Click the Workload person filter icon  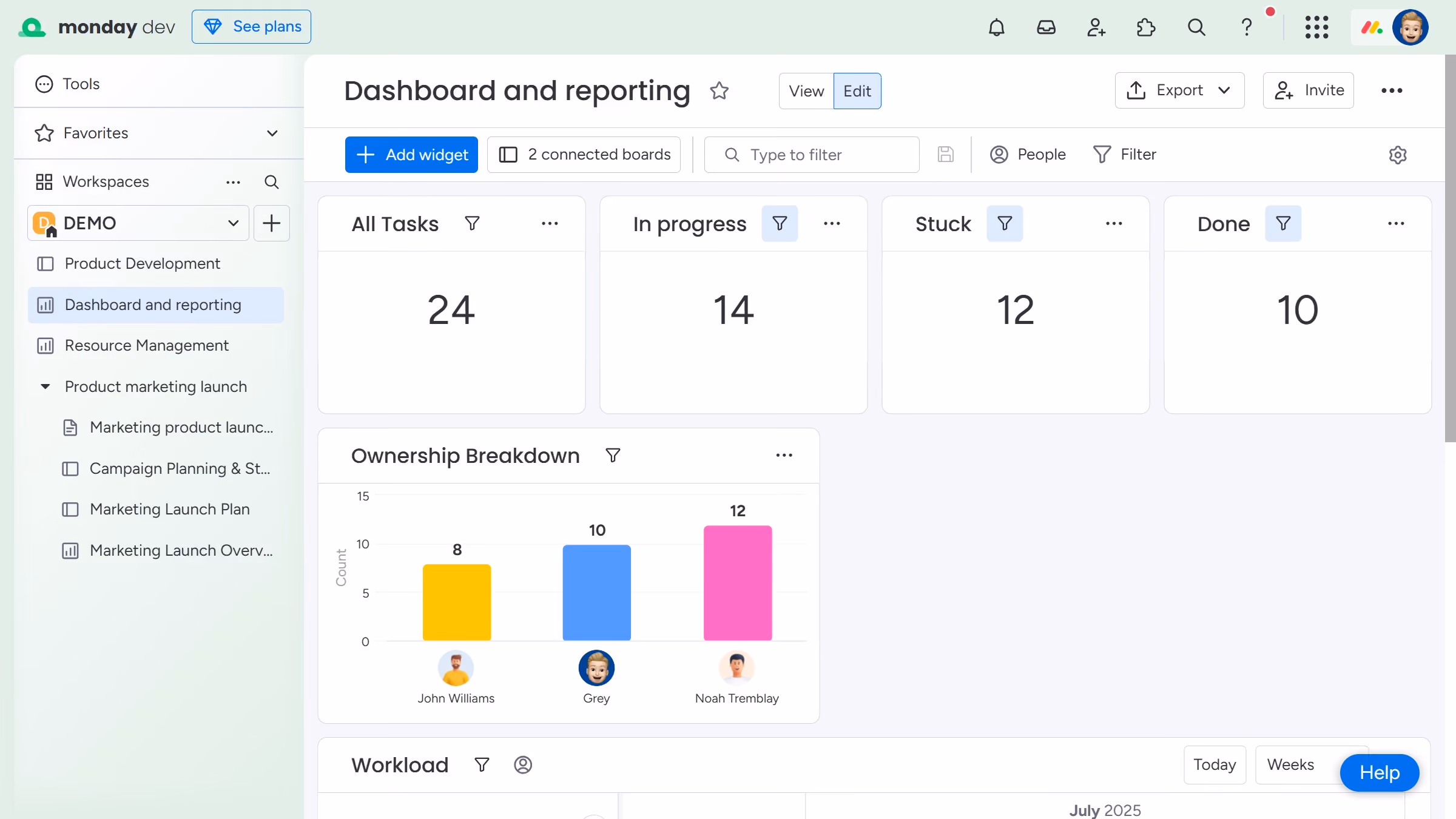(523, 764)
